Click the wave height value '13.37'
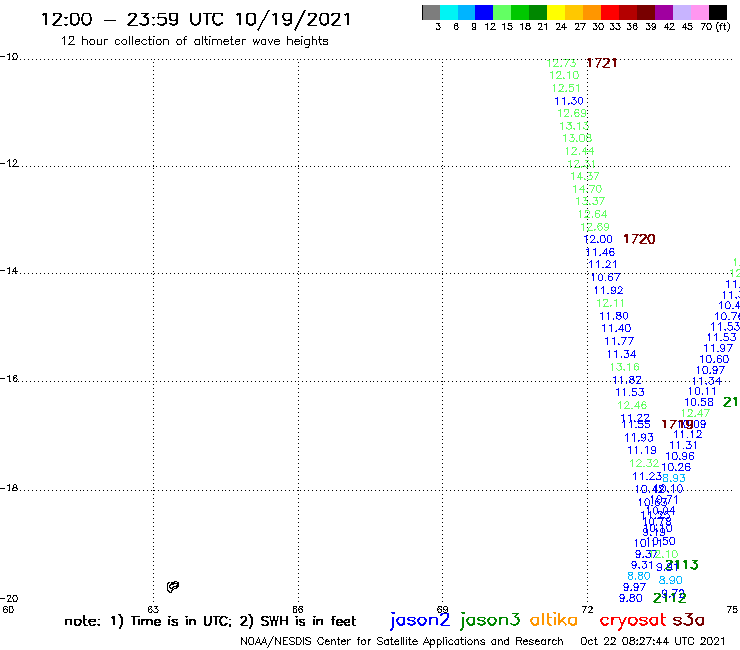 pyautogui.click(x=590, y=201)
